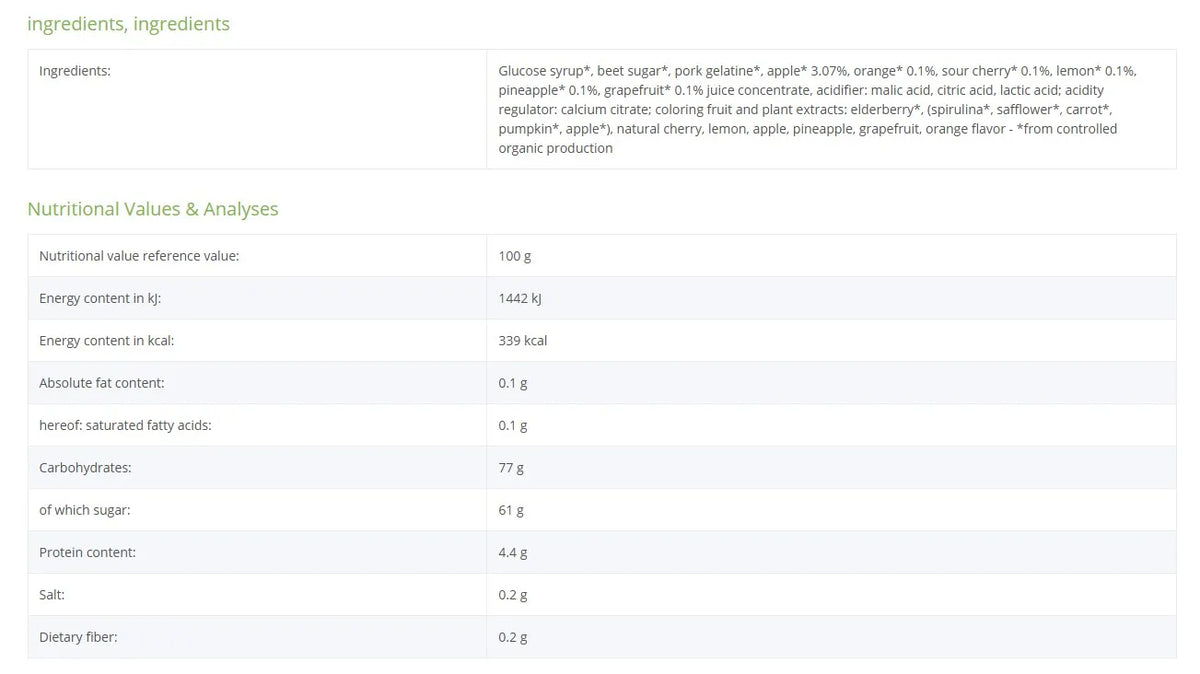Click the 'Energy content in kcal:' label

point(106,340)
